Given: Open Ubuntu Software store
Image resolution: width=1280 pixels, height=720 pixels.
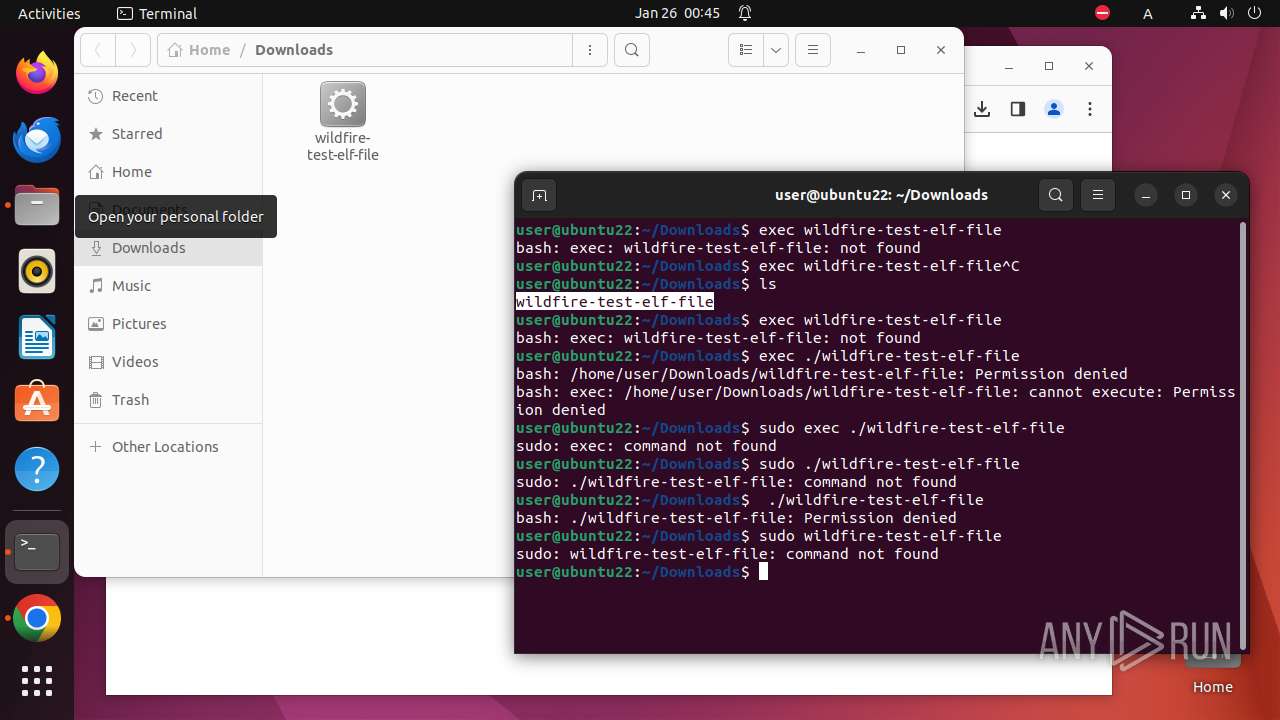Looking at the screenshot, I should tap(37, 403).
